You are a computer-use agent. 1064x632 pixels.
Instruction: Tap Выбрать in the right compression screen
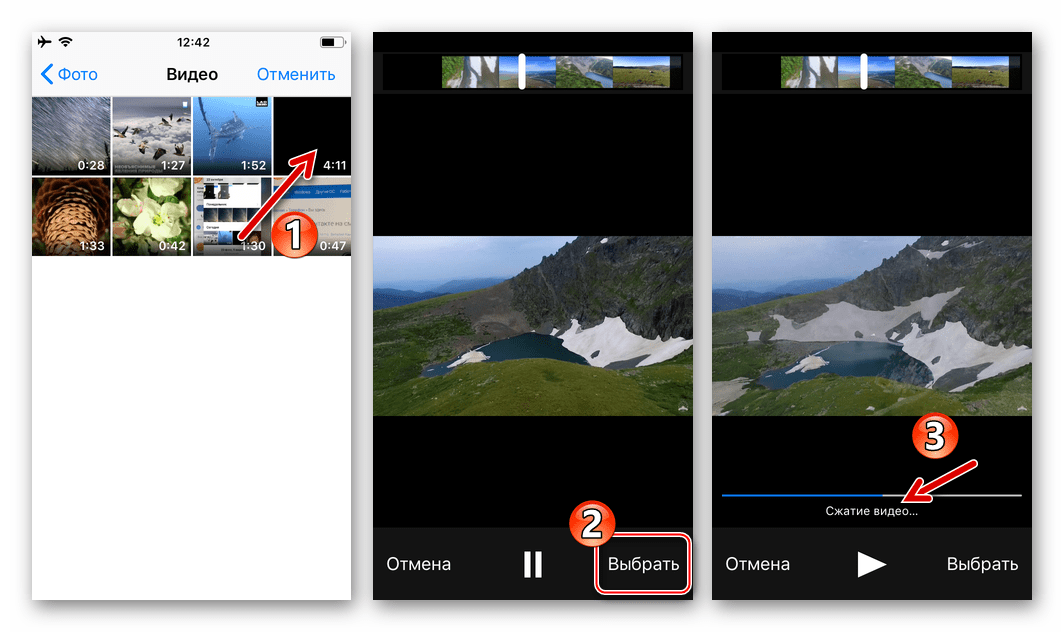pyautogui.click(x=982, y=564)
